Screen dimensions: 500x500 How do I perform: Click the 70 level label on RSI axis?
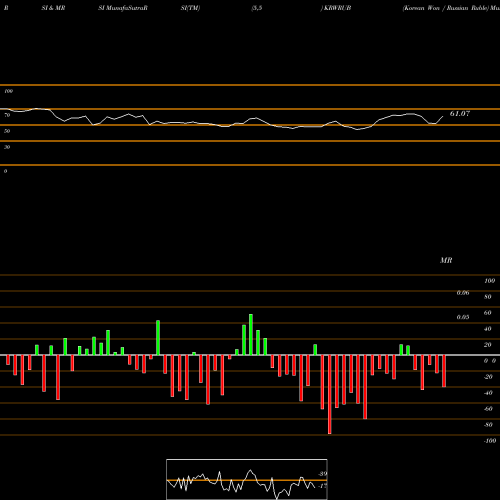click(7, 115)
